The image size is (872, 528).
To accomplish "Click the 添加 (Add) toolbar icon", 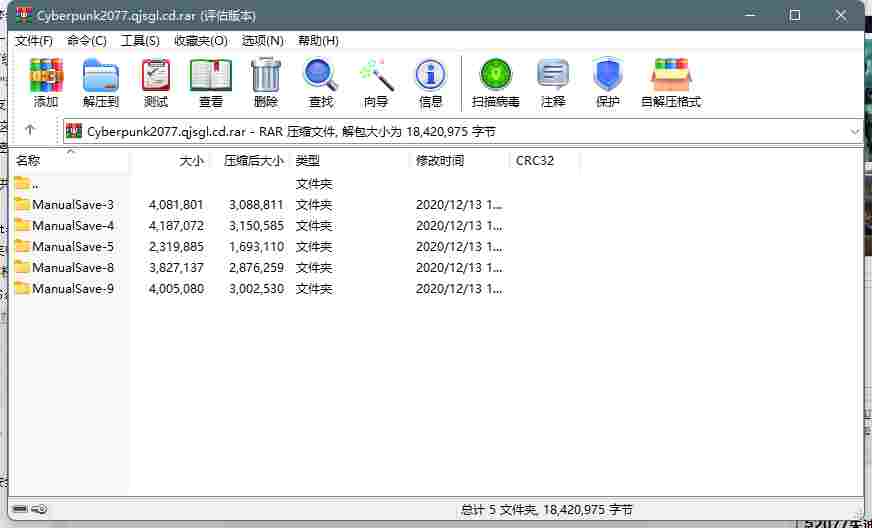I will (x=46, y=76).
